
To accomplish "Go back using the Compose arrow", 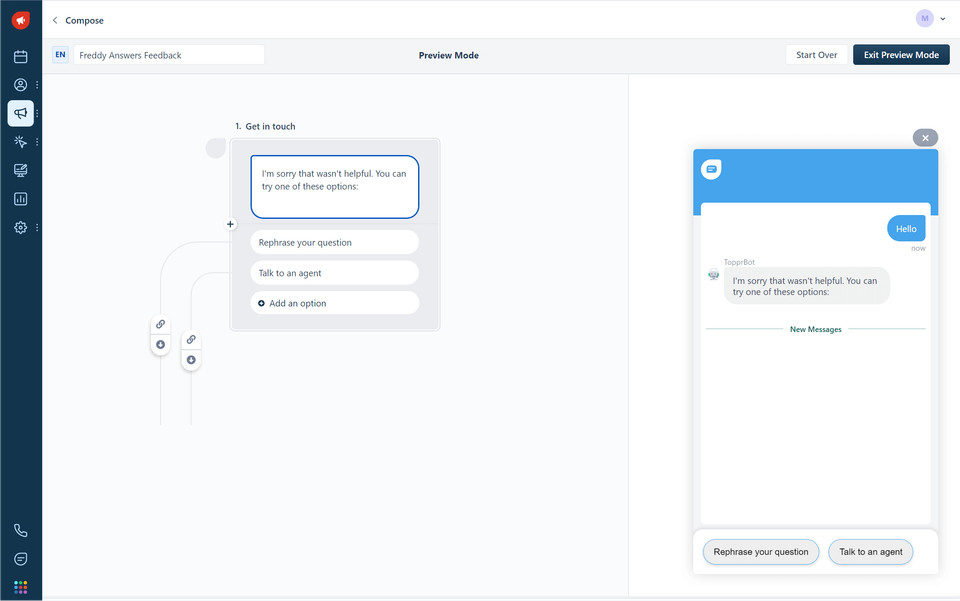I will [55, 20].
